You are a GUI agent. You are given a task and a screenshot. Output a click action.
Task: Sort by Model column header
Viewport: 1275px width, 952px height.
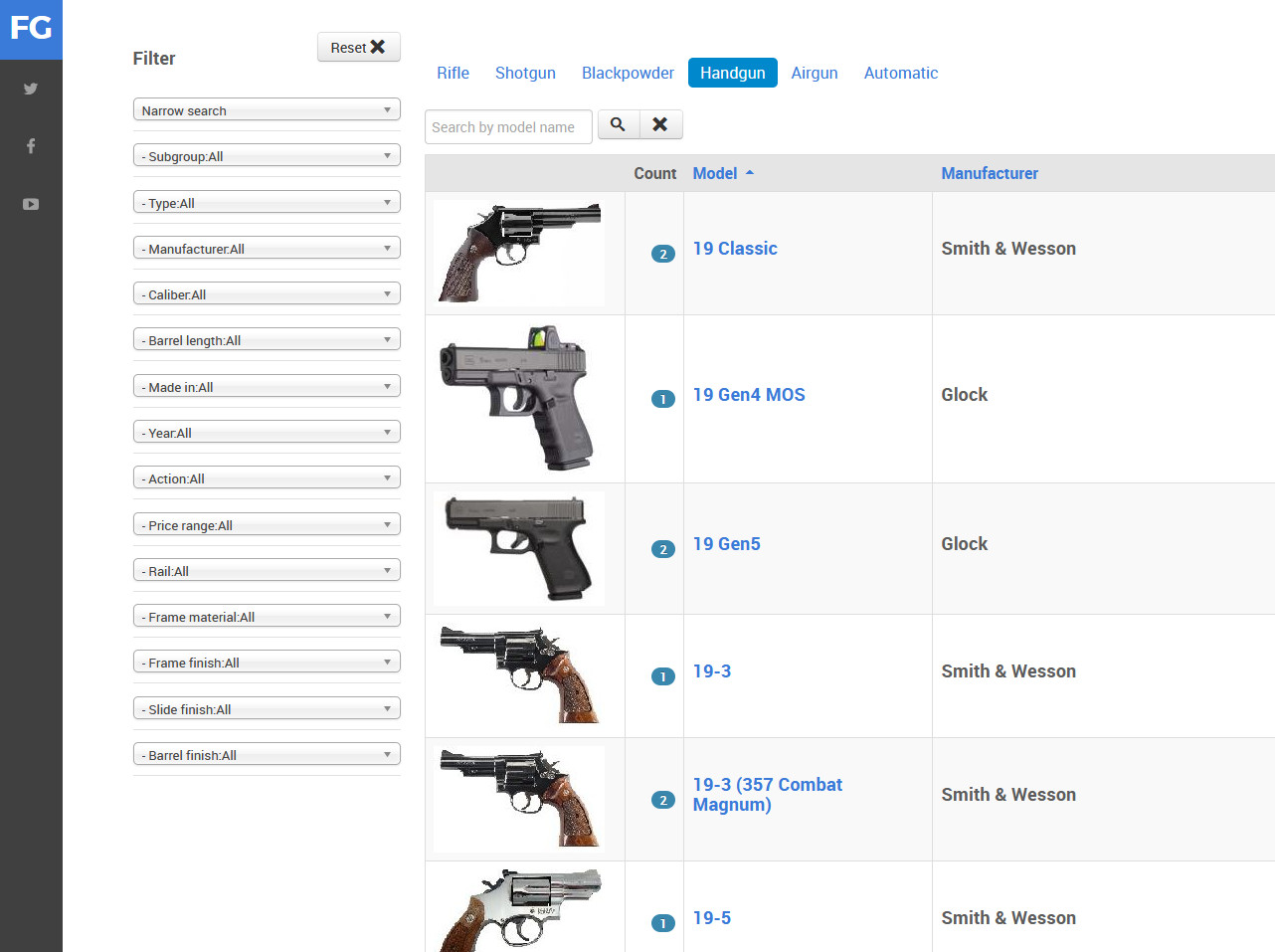[715, 173]
